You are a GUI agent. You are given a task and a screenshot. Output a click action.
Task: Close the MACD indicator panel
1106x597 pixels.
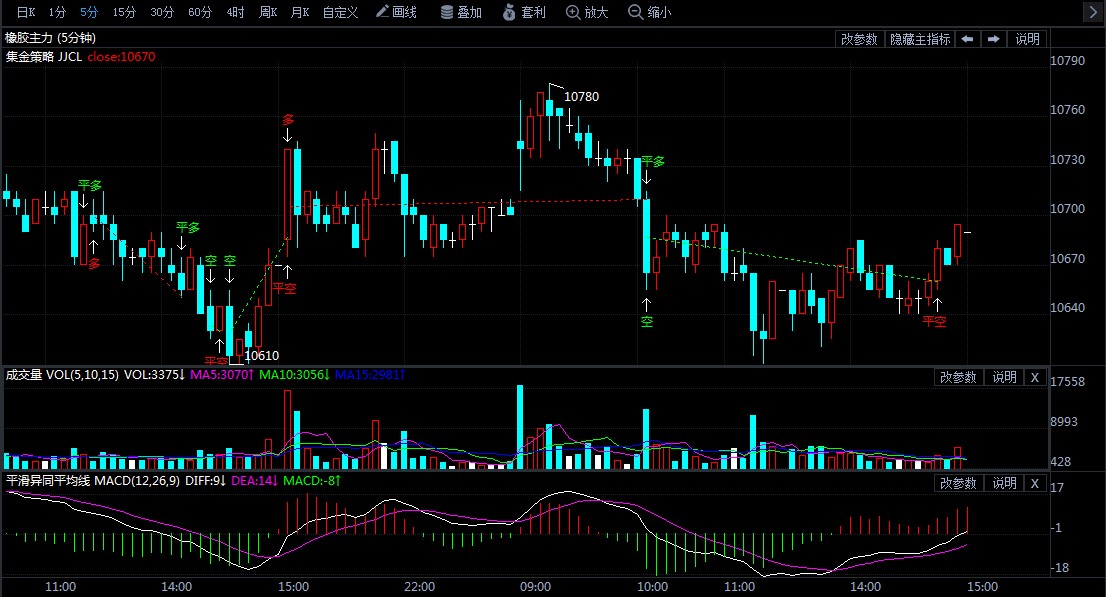click(1035, 483)
